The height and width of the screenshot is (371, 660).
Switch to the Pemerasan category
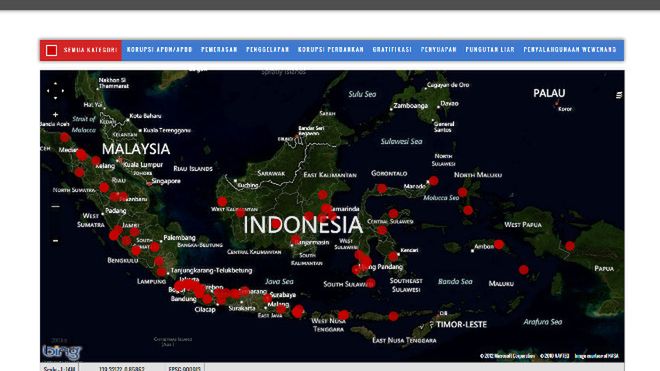point(219,50)
